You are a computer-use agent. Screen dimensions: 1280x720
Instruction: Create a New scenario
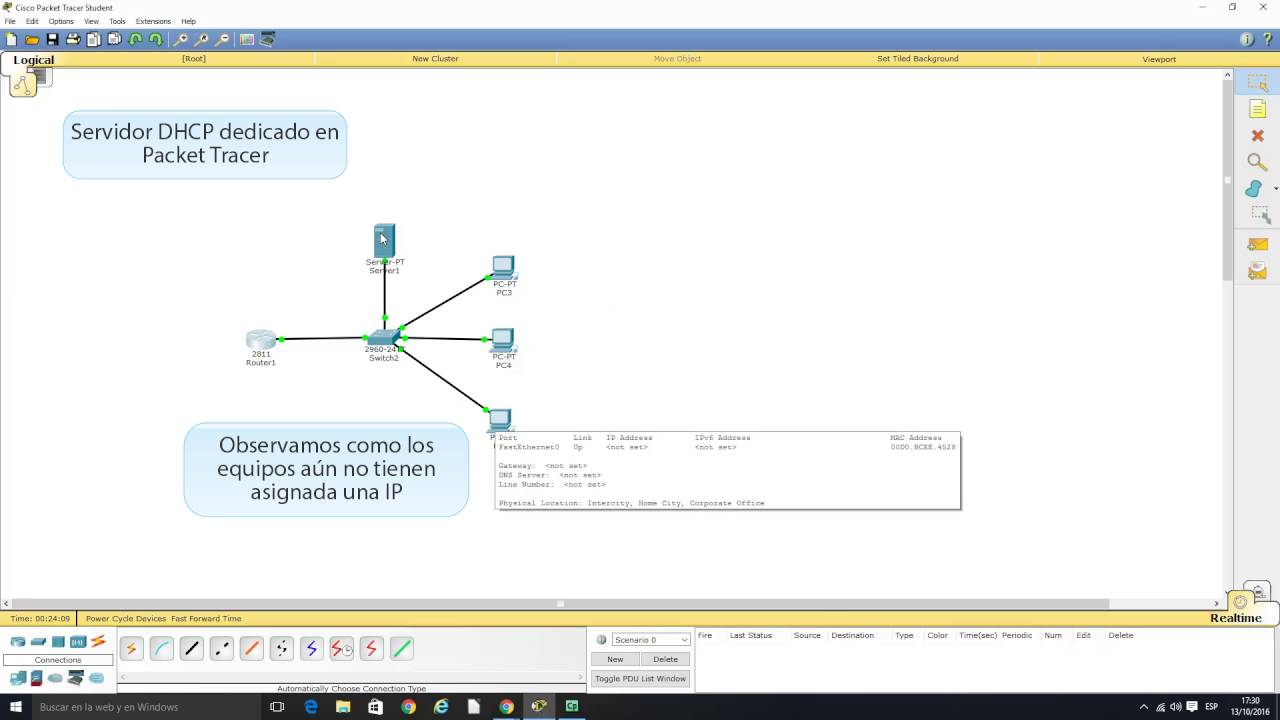[x=615, y=659]
